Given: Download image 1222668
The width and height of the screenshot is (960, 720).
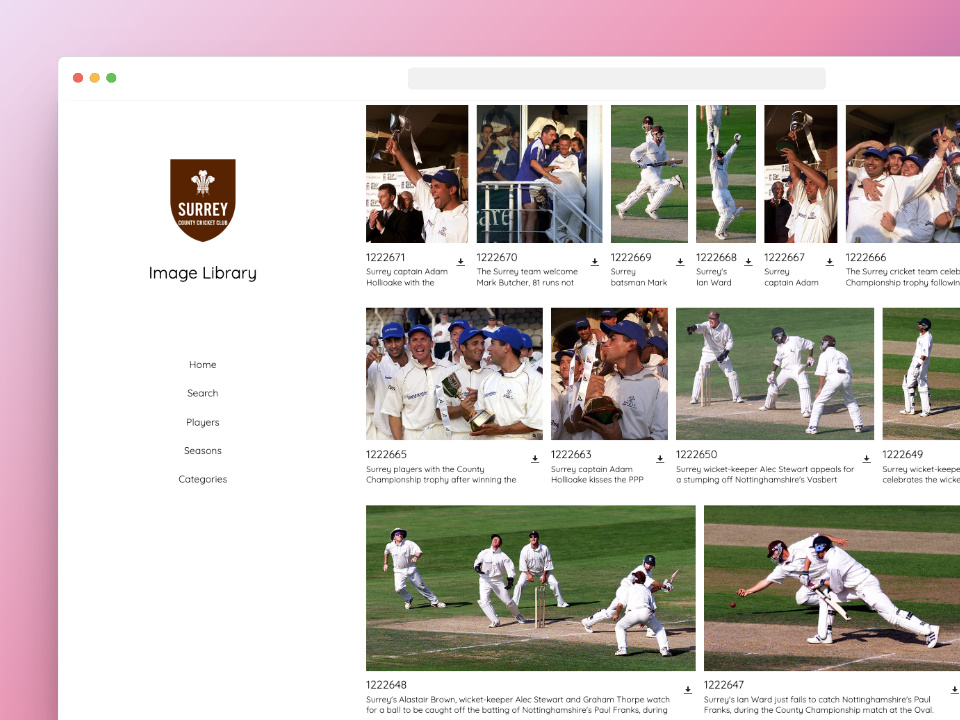Looking at the screenshot, I should click(x=748, y=262).
